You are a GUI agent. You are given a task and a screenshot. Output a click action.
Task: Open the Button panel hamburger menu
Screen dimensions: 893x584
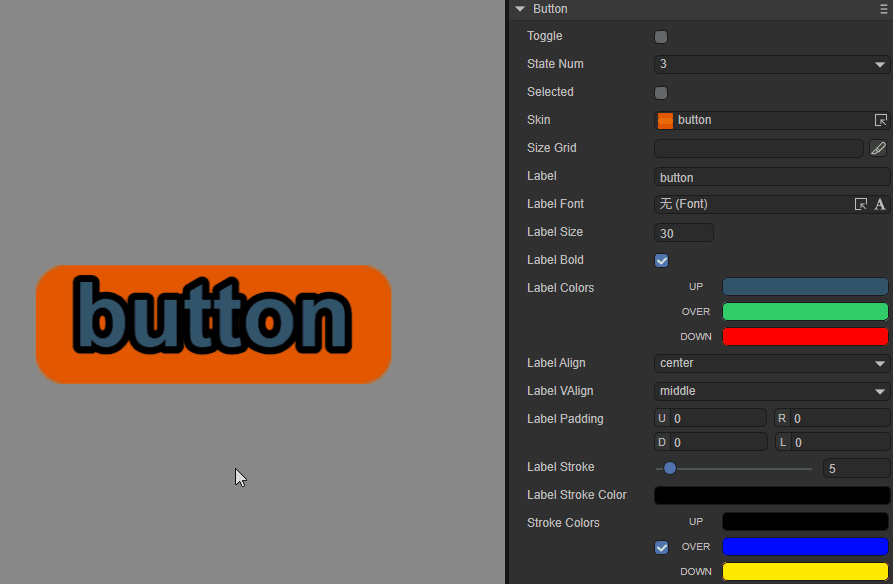point(883,9)
